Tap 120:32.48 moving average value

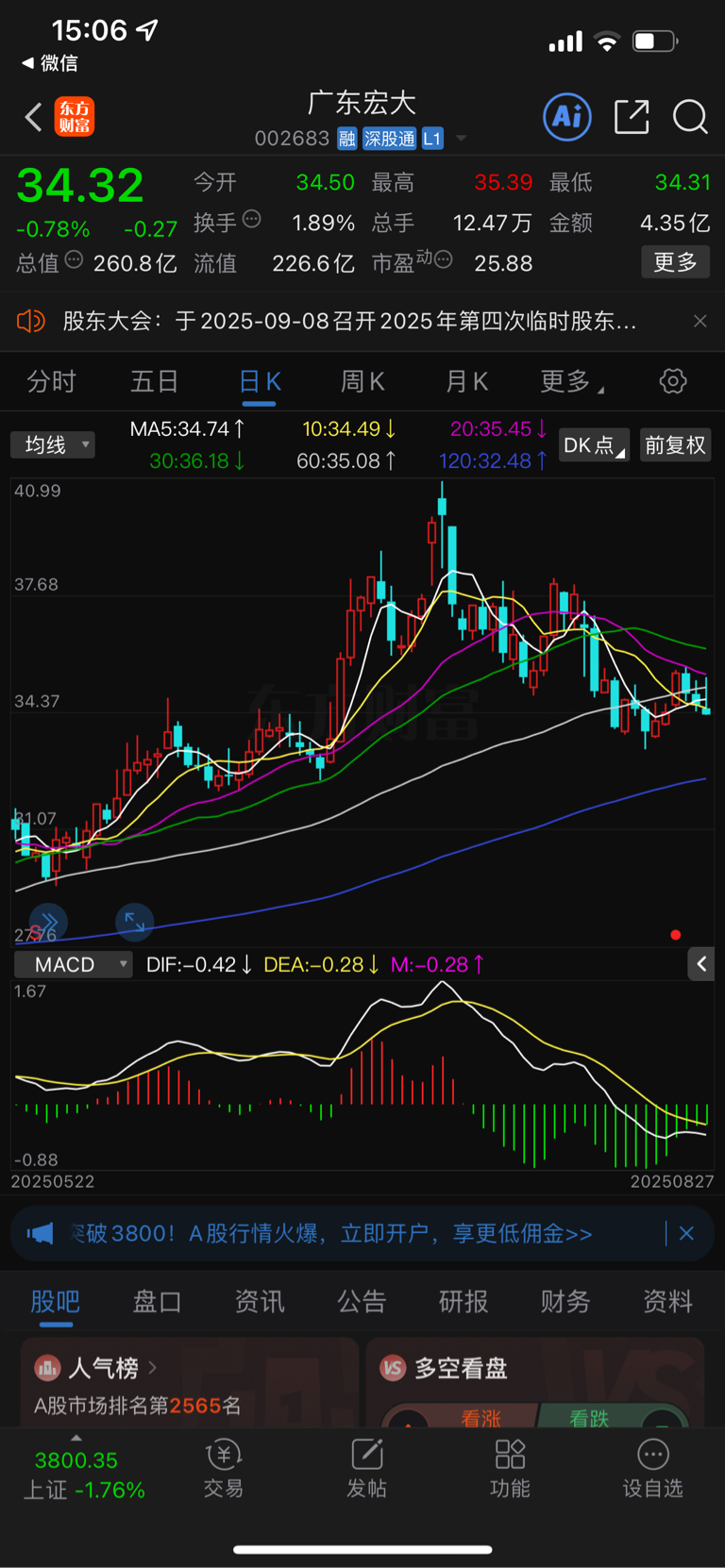[x=493, y=461]
